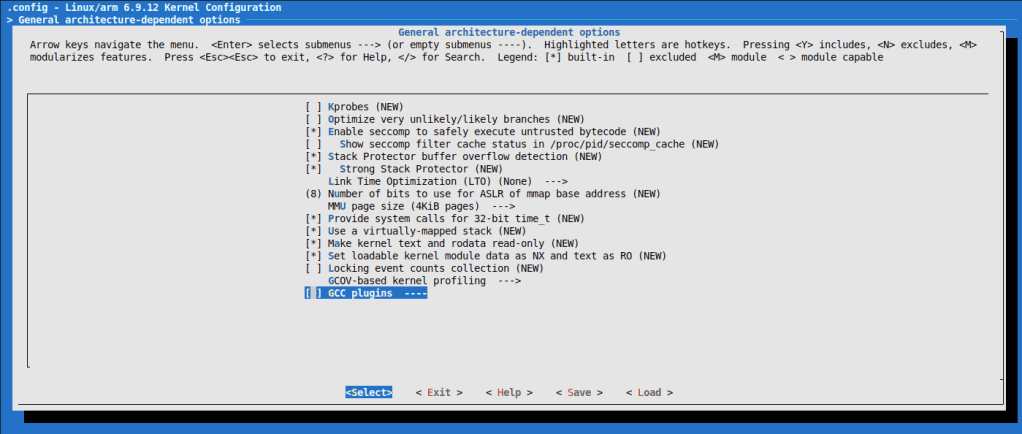
Task: Enable Locking event counts collection
Action: point(313,268)
